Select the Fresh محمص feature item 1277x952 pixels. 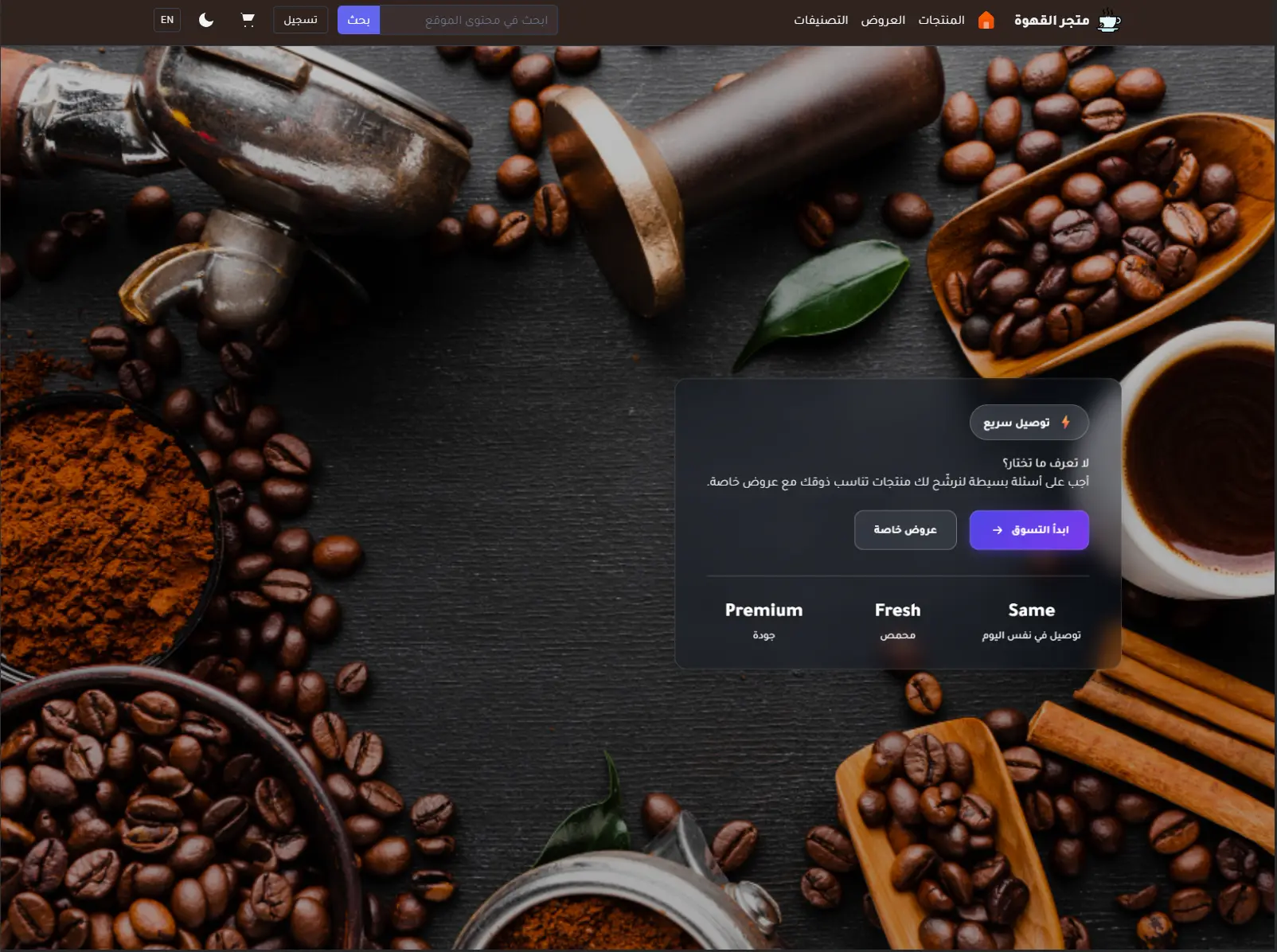[x=897, y=620]
